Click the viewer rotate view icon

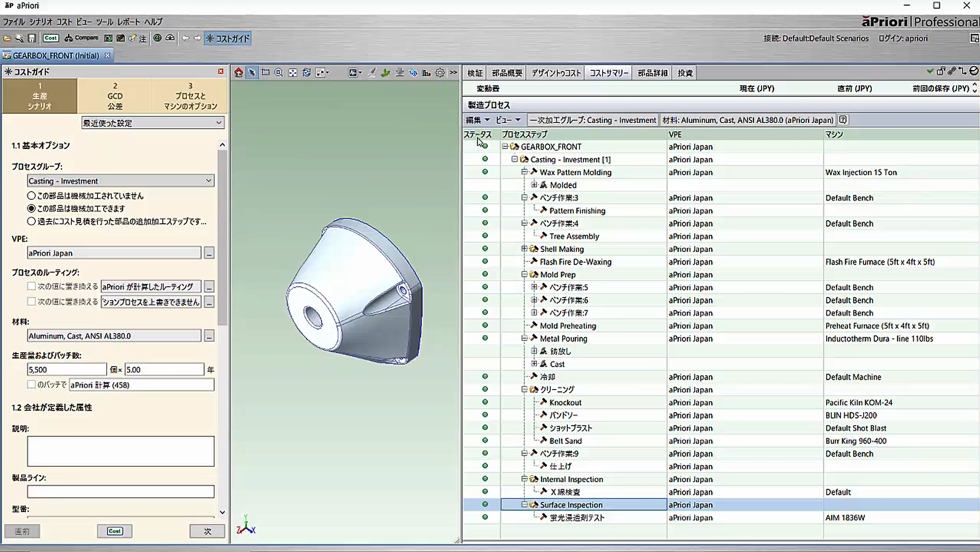[x=306, y=73]
